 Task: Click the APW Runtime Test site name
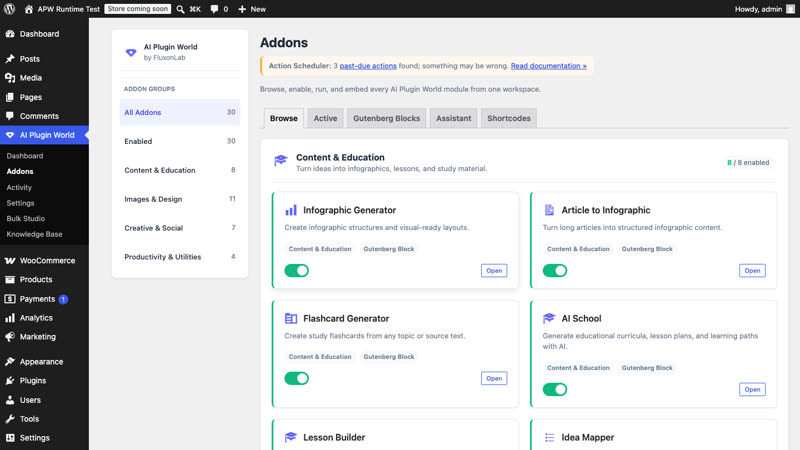68,9
